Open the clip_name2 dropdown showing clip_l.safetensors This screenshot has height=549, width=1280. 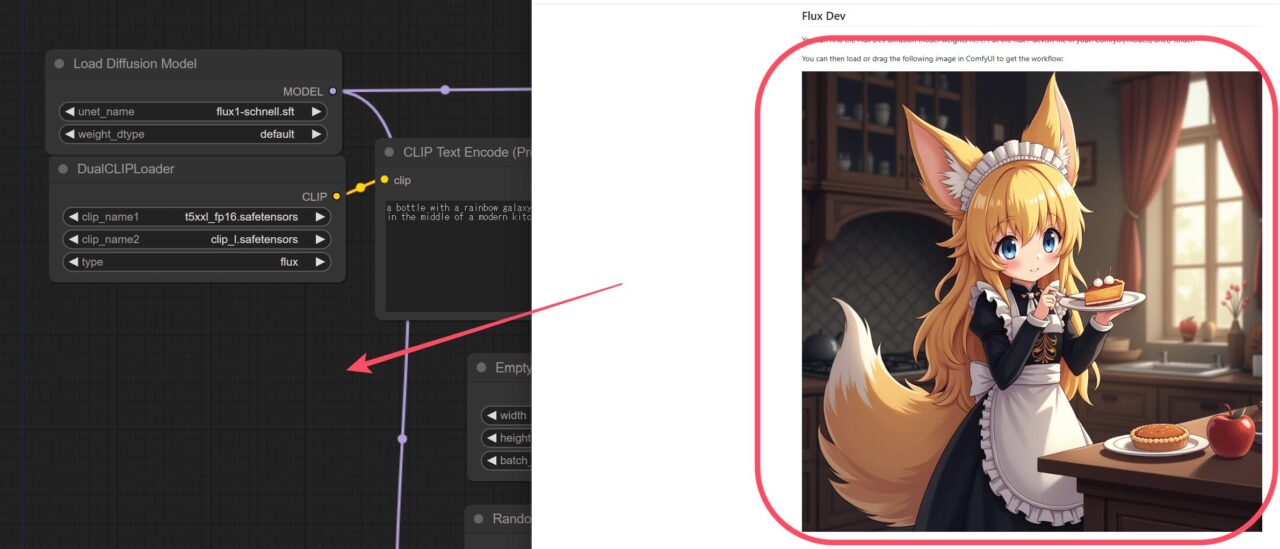pyautogui.click(x=197, y=239)
